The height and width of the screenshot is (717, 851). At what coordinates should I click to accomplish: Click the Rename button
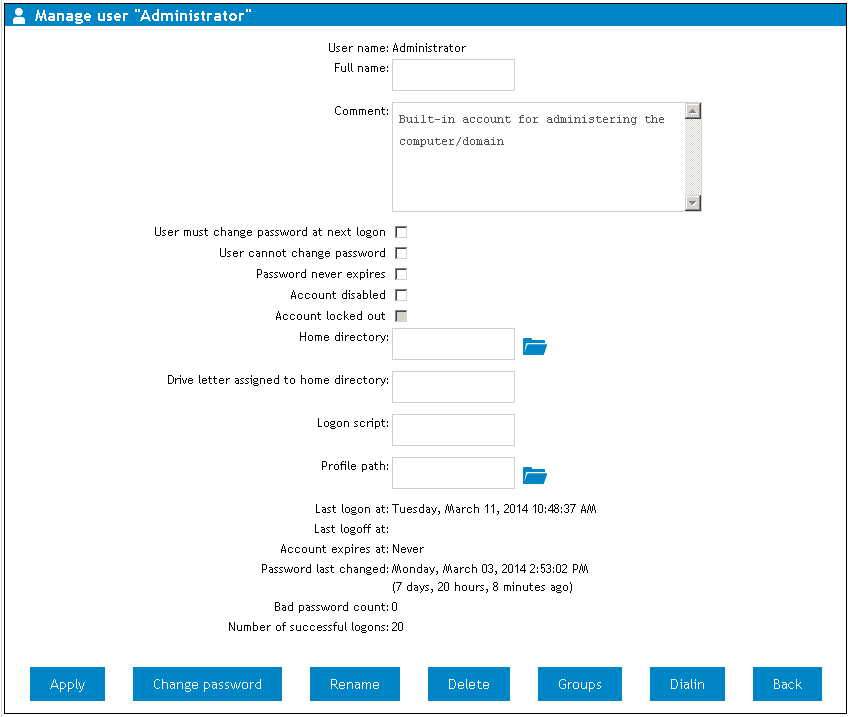point(355,684)
